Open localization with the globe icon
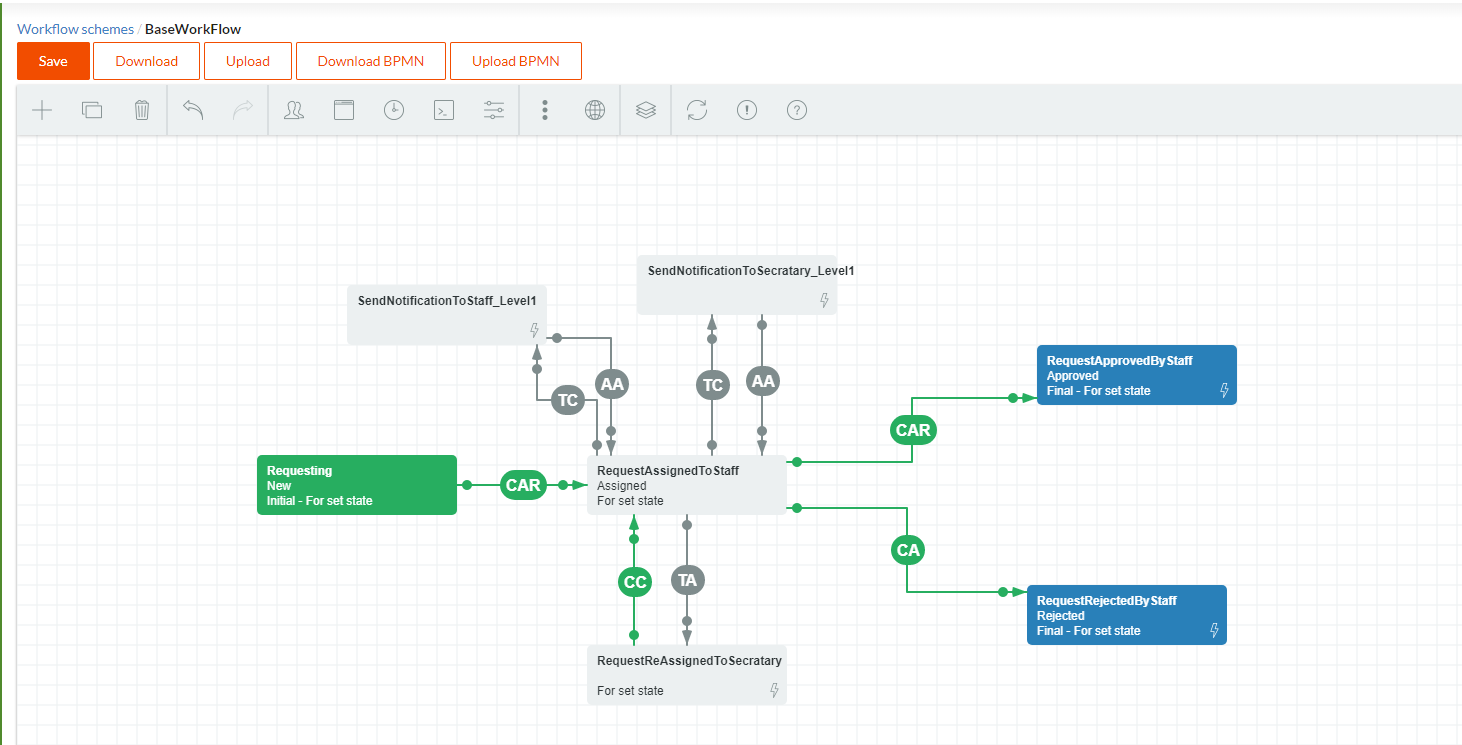Image resolution: width=1462 pixels, height=745 pixels. [x=595, y=110]
